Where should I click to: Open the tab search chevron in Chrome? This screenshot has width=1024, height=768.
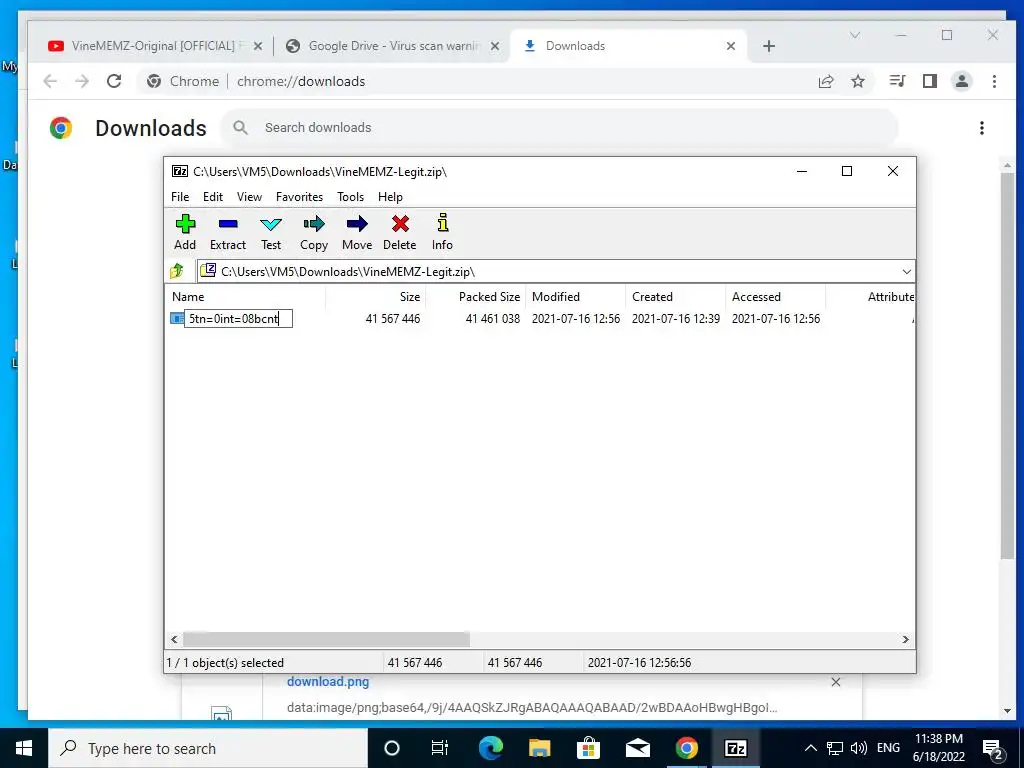pos(854,35)
